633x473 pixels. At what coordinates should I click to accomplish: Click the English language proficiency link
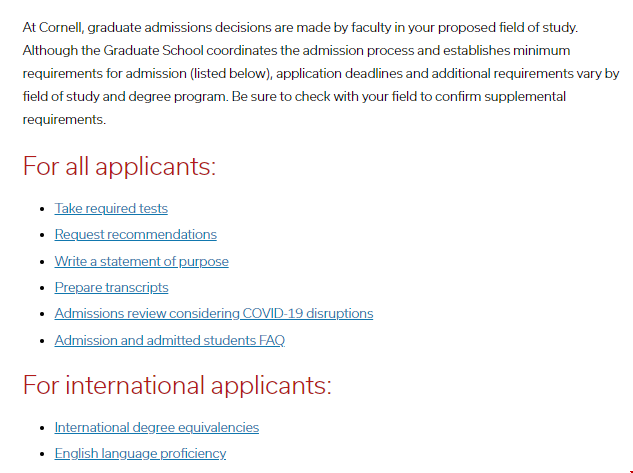coord(140,454)
